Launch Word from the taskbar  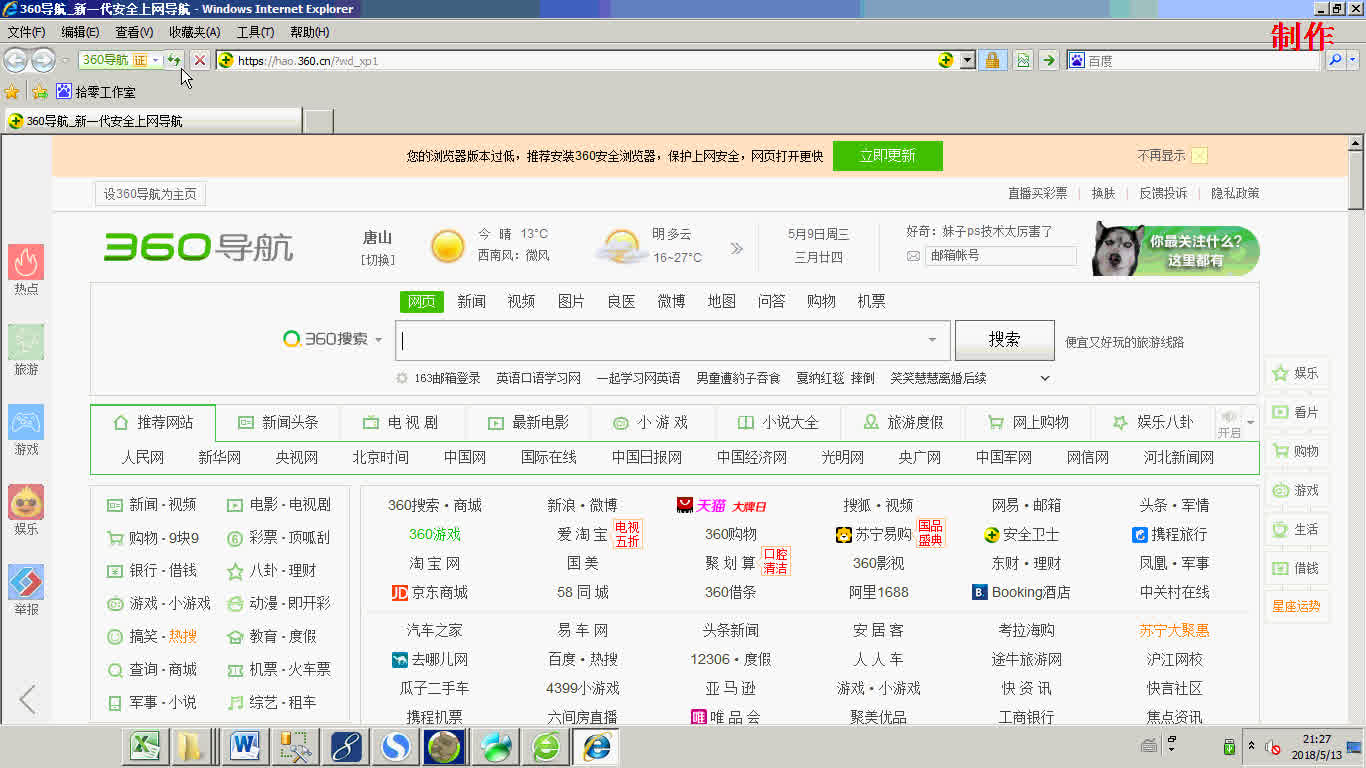coord(244,746)
